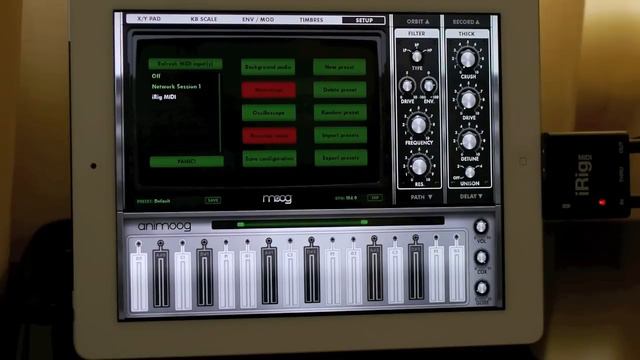Click the COR knob beside the keyboard
The image size is (640, 360).
(482, 257)
